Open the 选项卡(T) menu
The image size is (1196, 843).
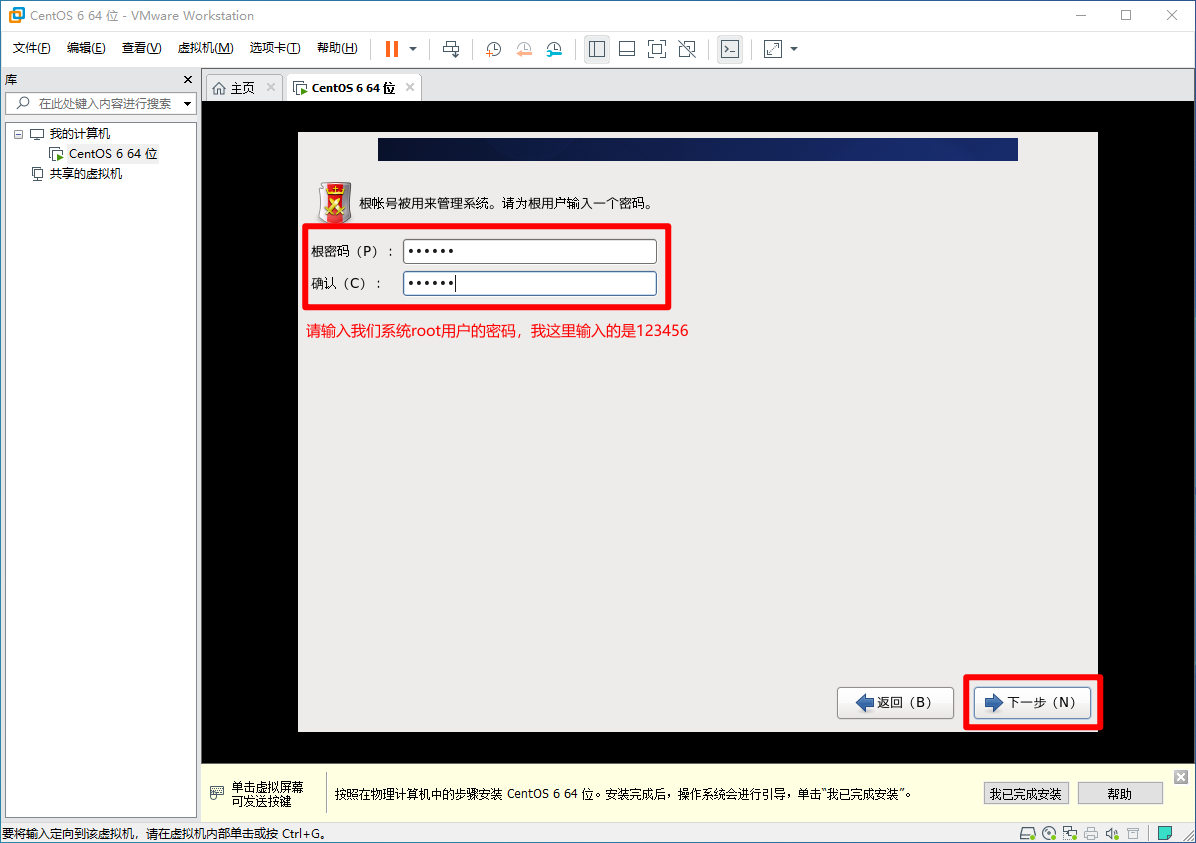click(x=275, y=48)
